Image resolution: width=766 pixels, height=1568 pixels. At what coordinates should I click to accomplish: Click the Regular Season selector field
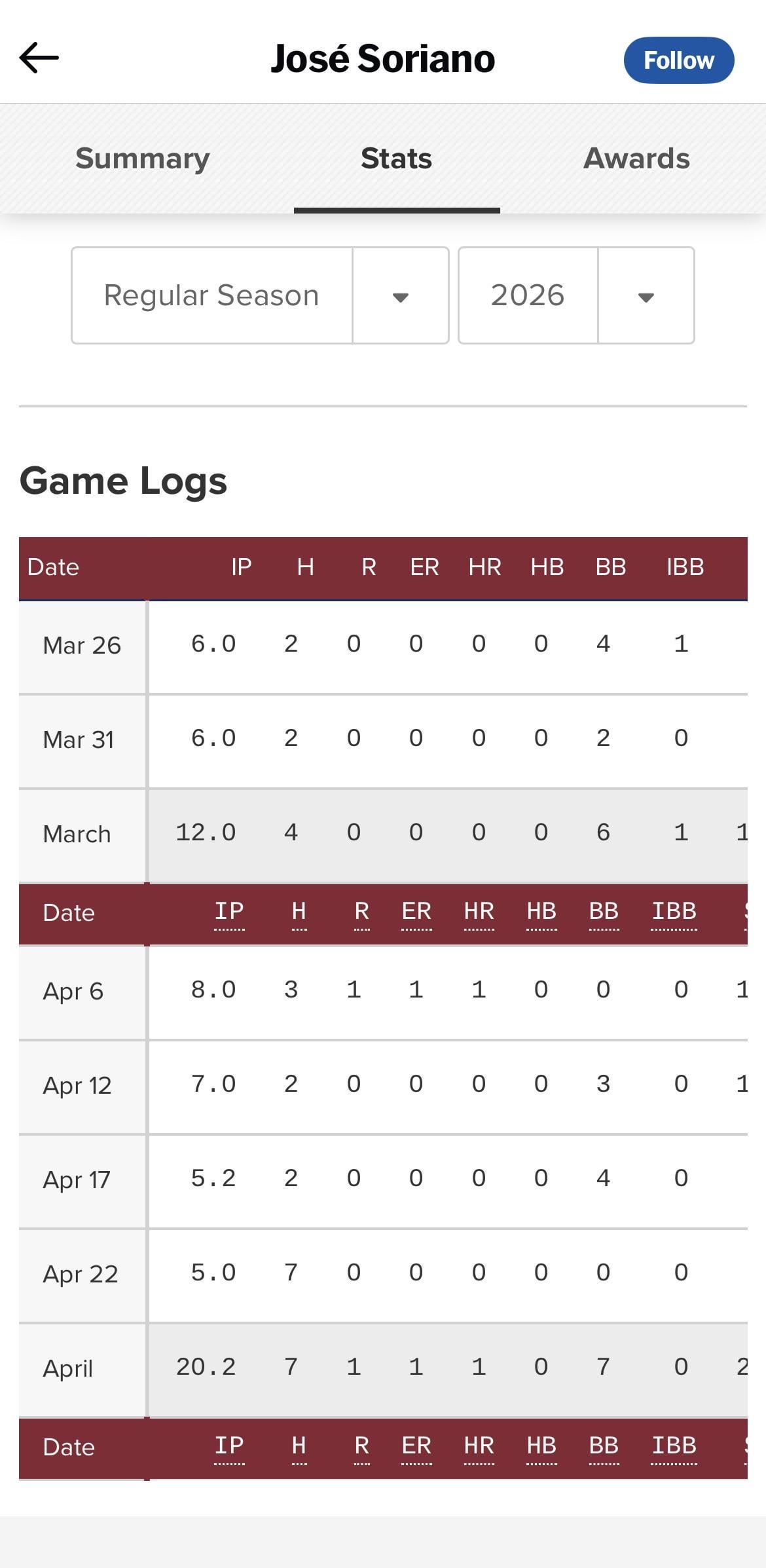(x=211, y=295)
